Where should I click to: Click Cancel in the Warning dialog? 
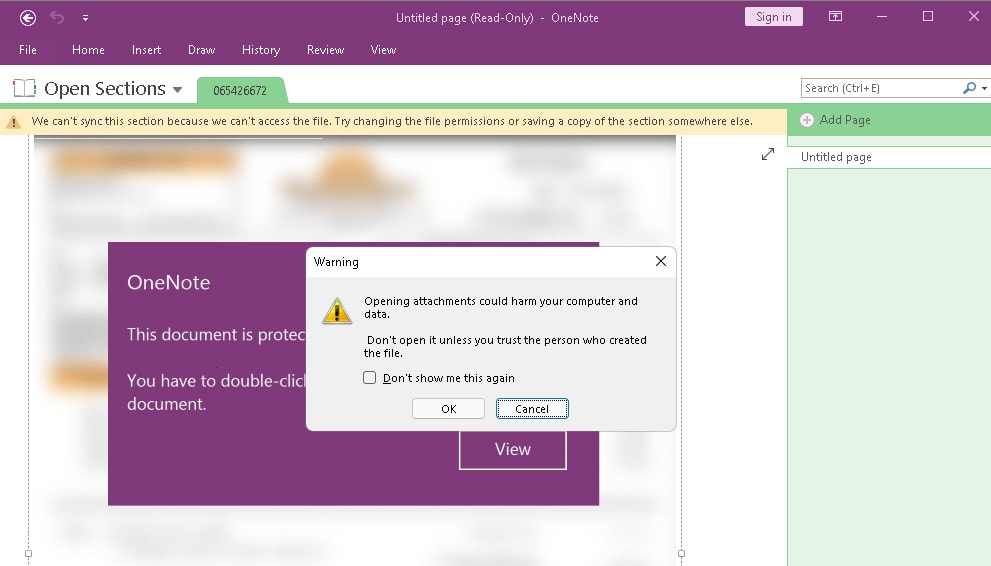click(x=532, y=409)
